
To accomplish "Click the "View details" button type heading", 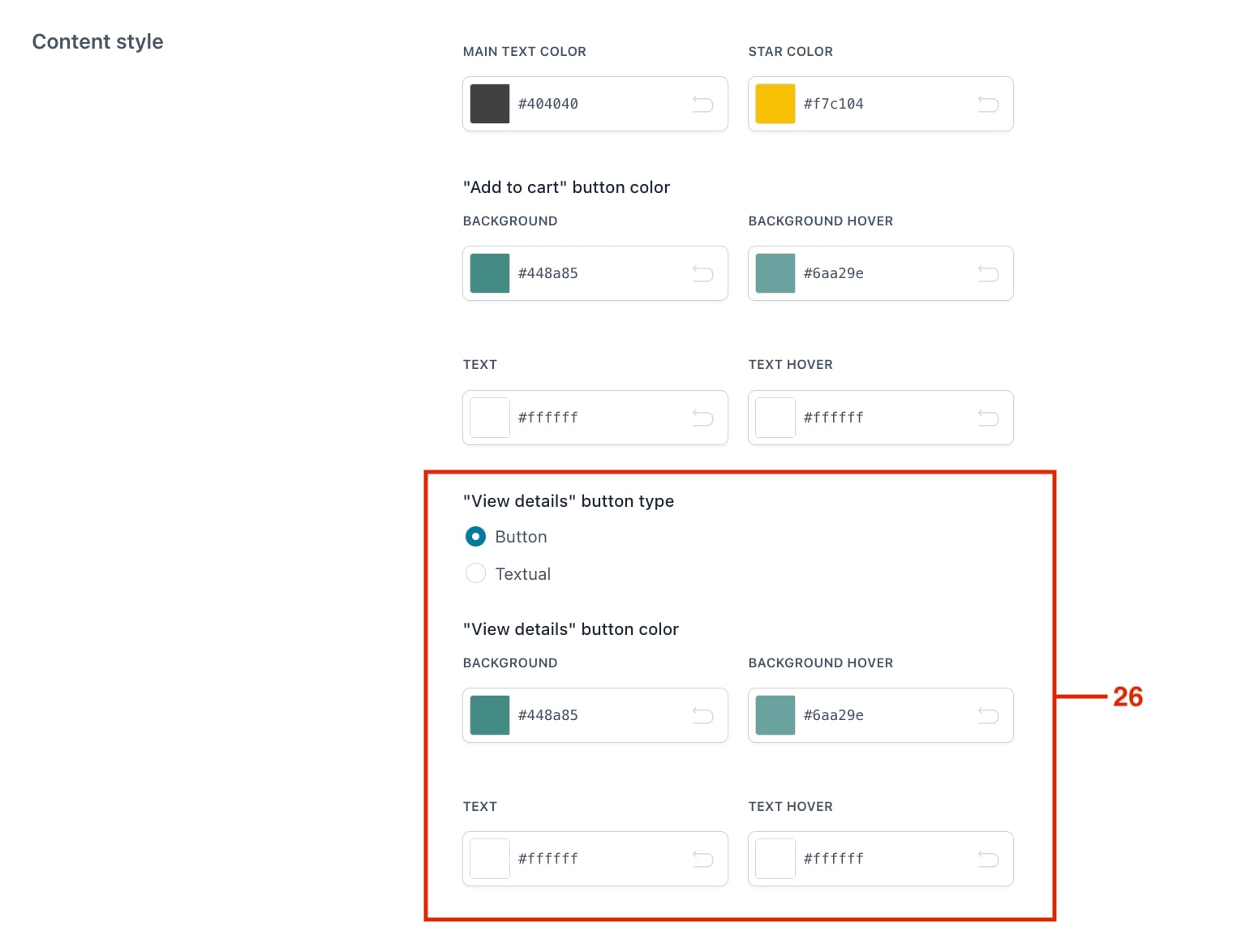I will 569,501.
